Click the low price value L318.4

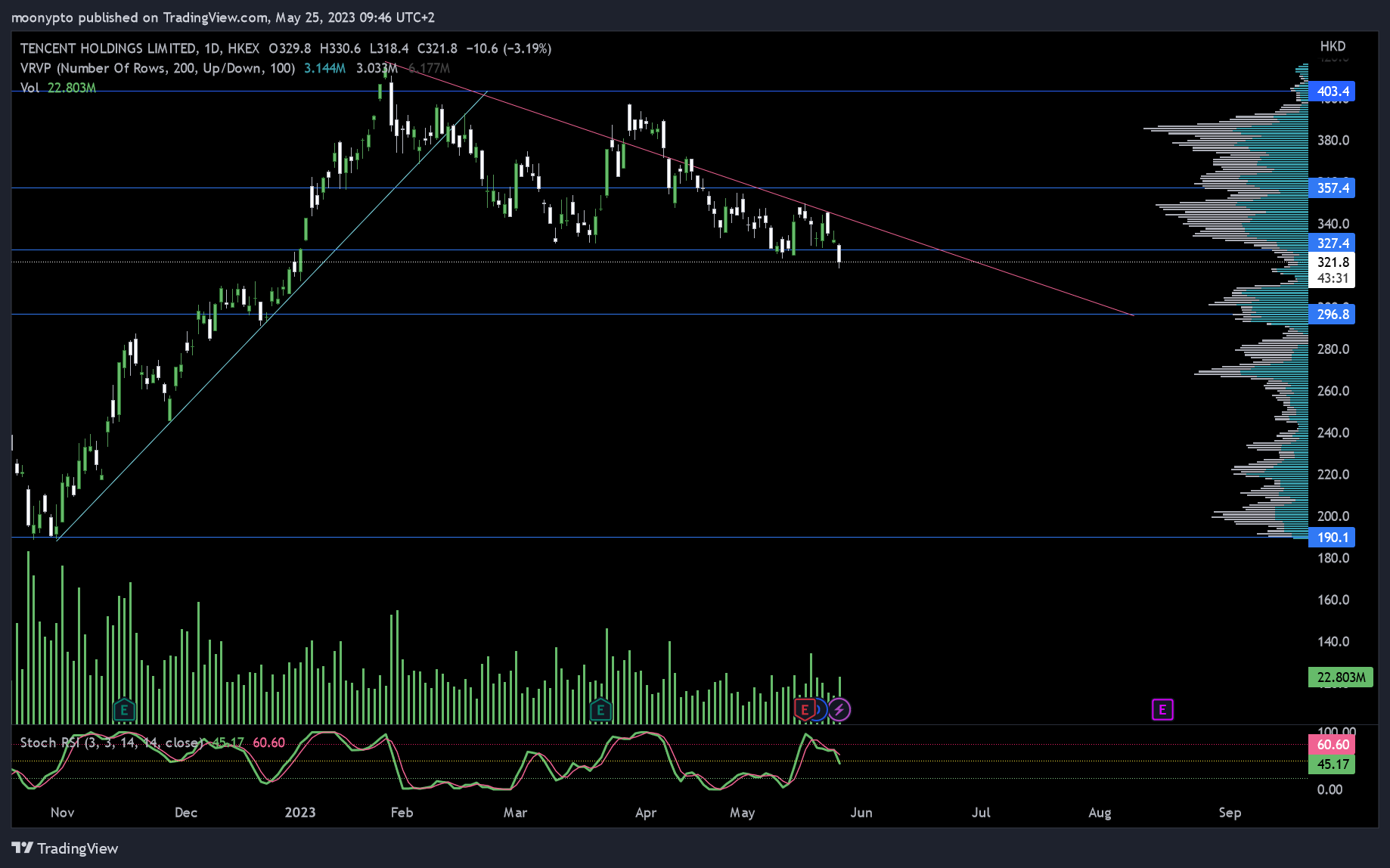point(389,48)
